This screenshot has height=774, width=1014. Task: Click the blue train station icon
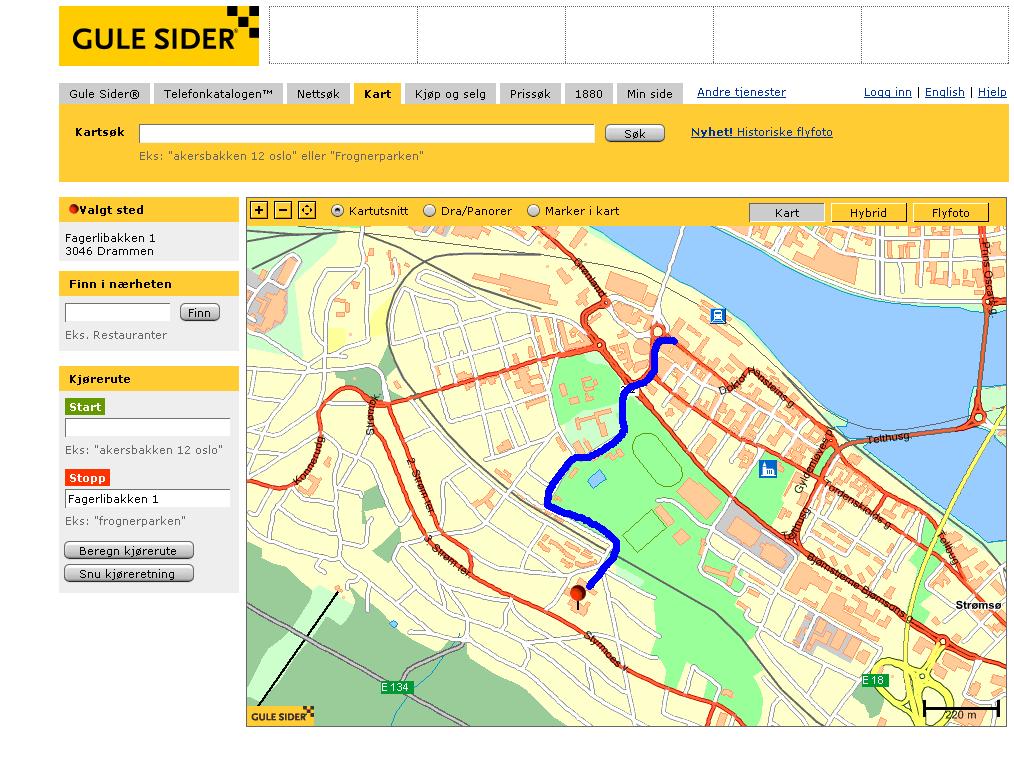pos(718,316)
